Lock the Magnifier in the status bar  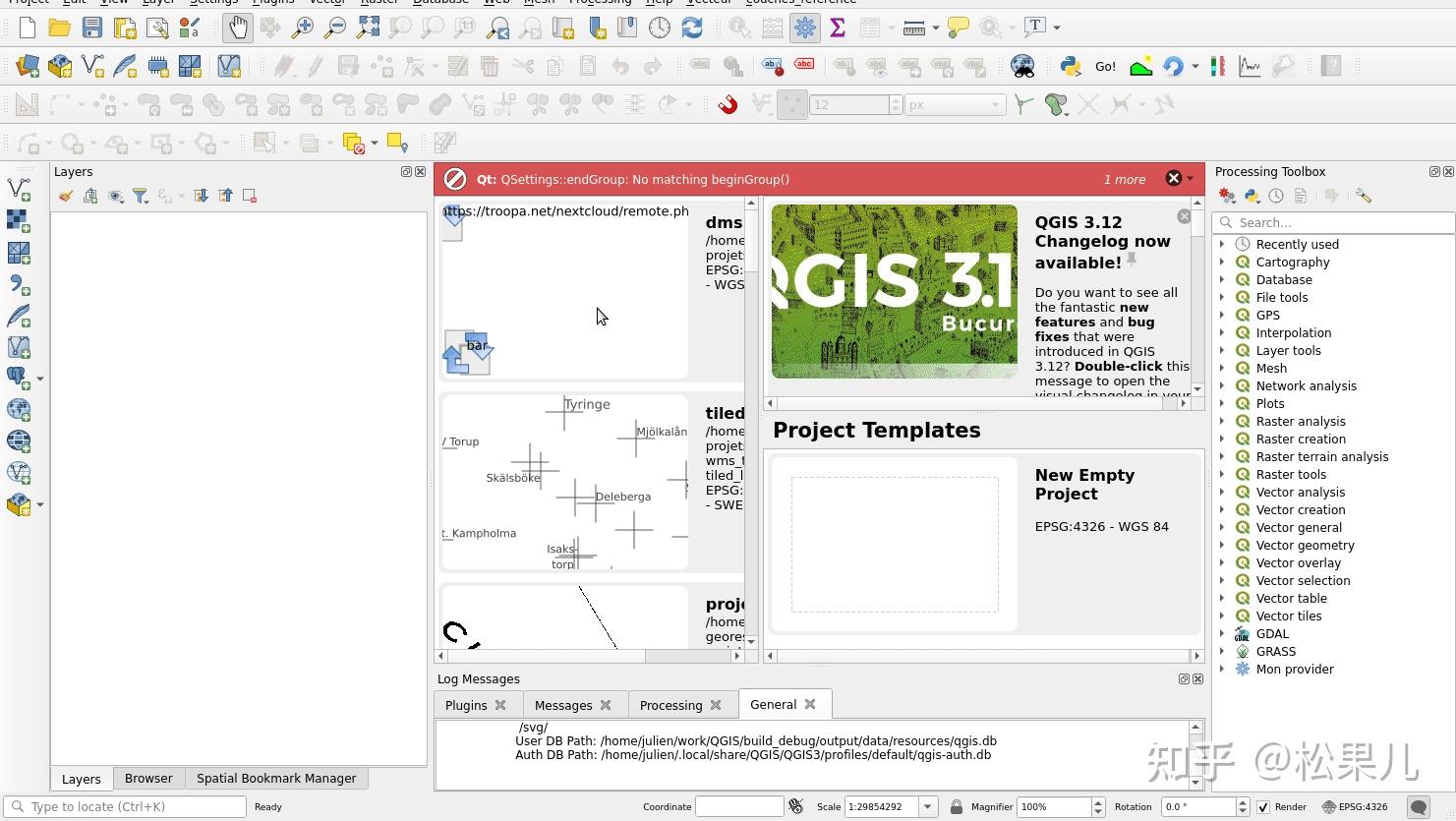pos(956,806)
